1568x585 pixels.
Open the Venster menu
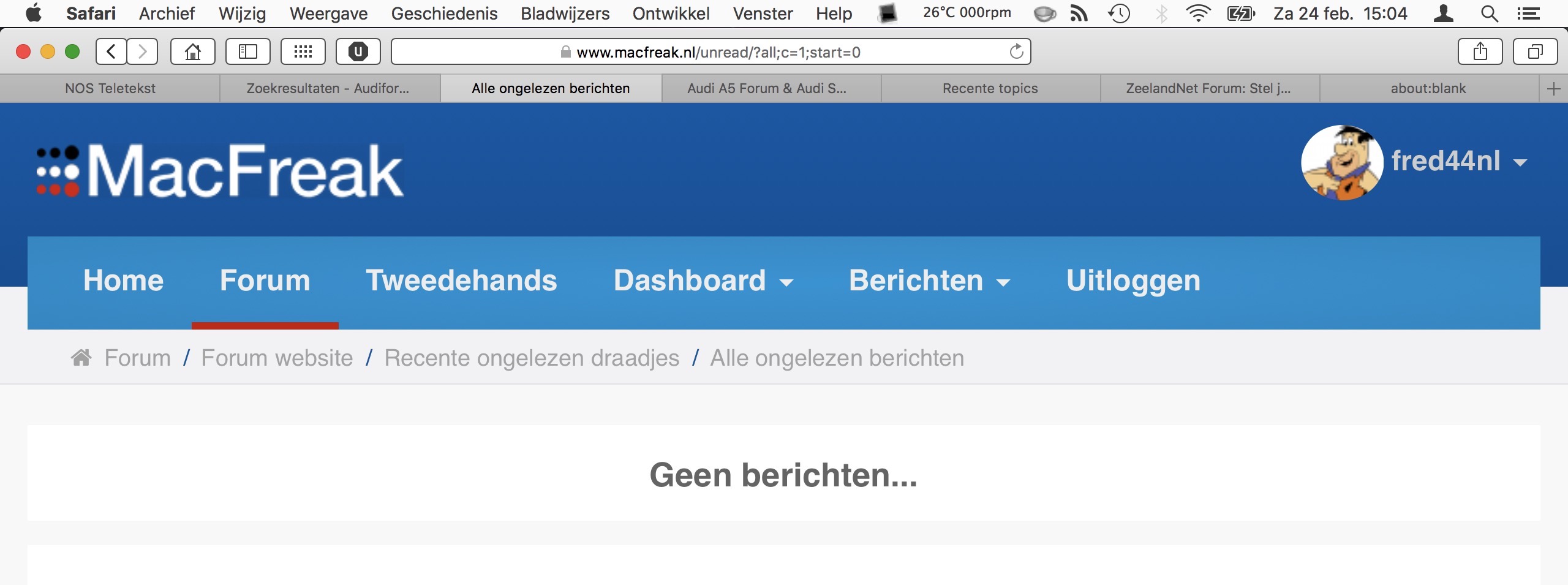(763, 13)
